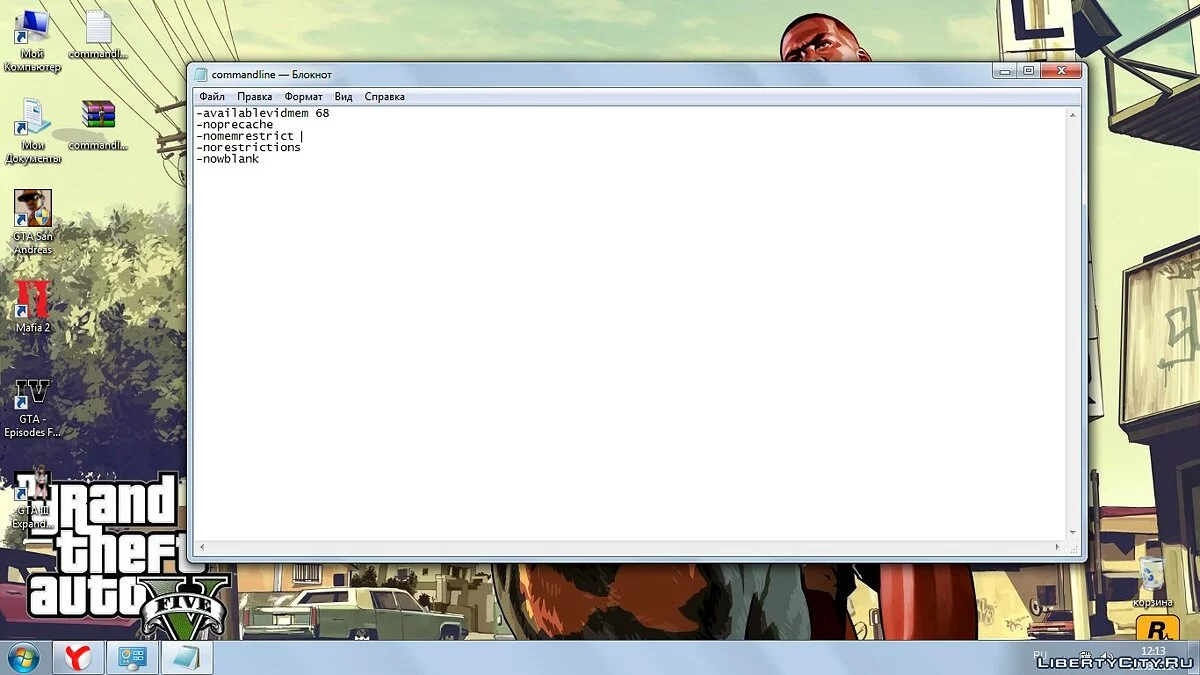The height and width of the screenshot is (675, 1200).
Task: Click the horizontal scrollbar left arrow
Action: [201, 547]
